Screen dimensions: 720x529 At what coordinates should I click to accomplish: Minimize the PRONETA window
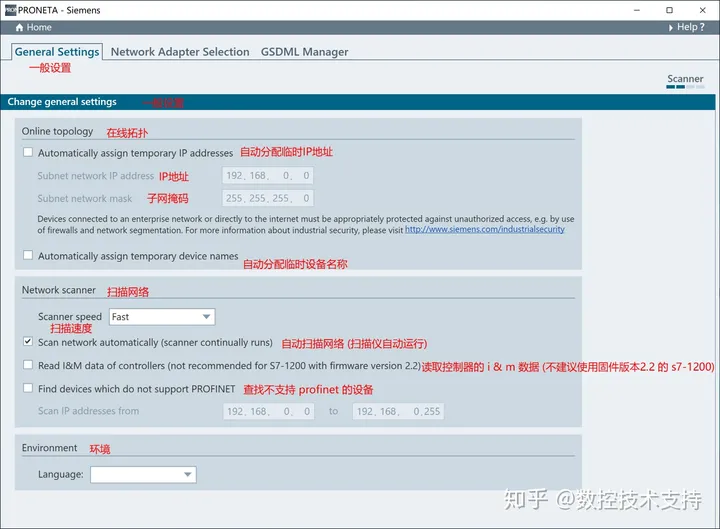[x=637, y=10]
